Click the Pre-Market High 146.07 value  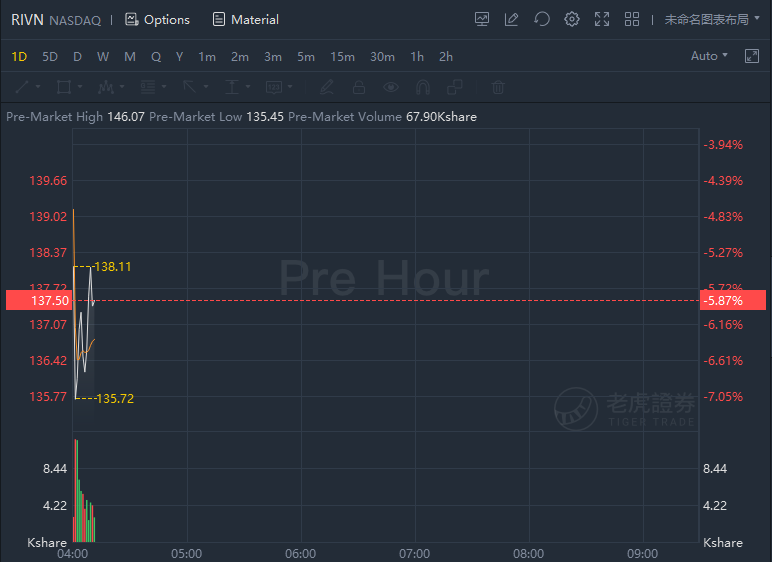coord(126,117)
